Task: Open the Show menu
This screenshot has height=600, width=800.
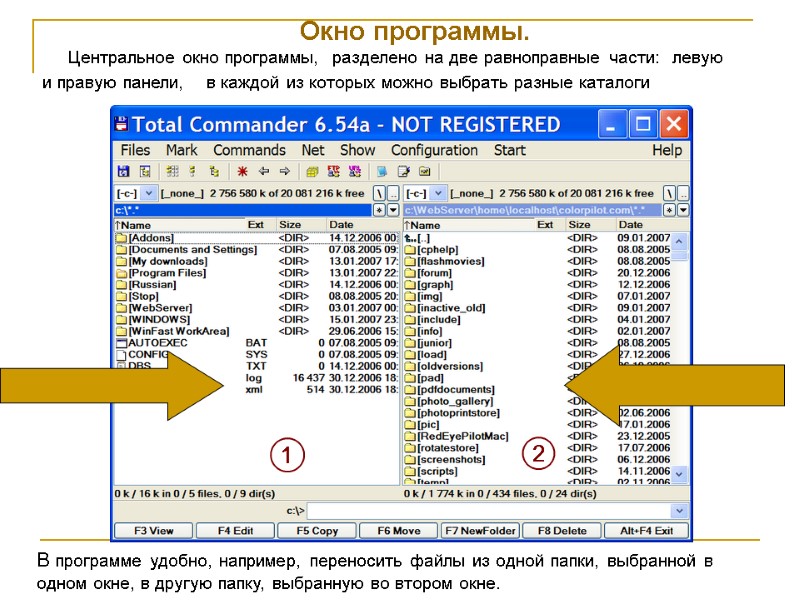Action: point(358,150)
